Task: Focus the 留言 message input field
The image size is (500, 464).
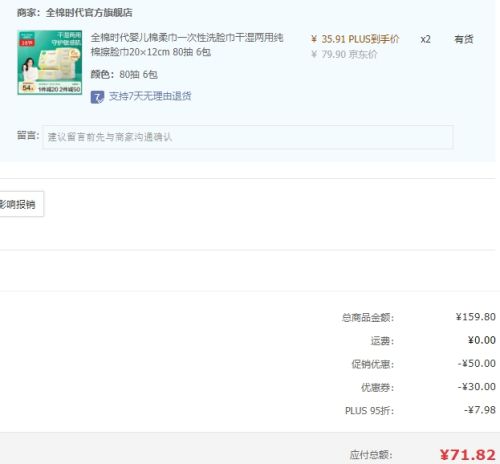Action: 248,137
